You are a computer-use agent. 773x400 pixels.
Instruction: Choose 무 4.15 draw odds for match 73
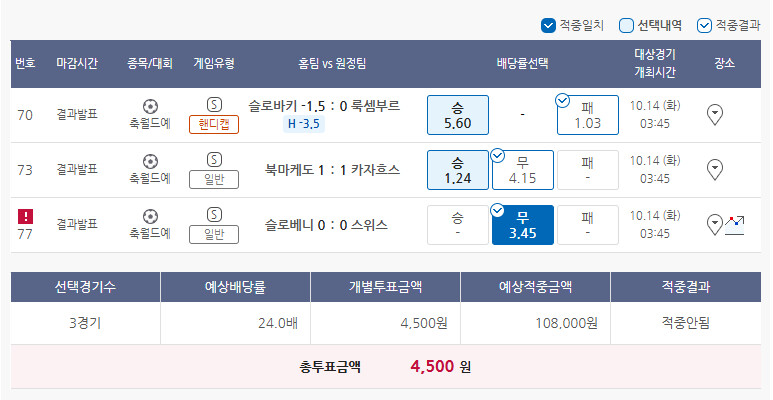click(522, 170)
